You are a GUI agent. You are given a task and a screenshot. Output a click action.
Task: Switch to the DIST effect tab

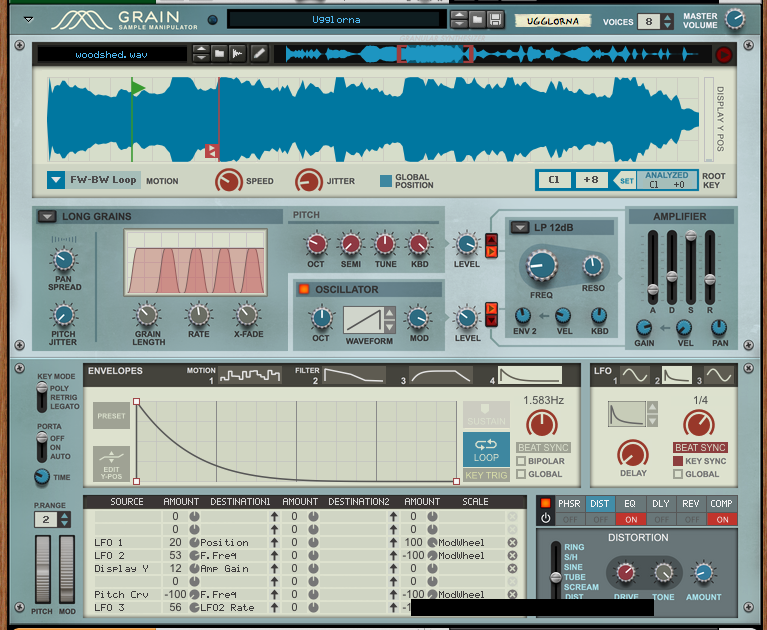599,504
